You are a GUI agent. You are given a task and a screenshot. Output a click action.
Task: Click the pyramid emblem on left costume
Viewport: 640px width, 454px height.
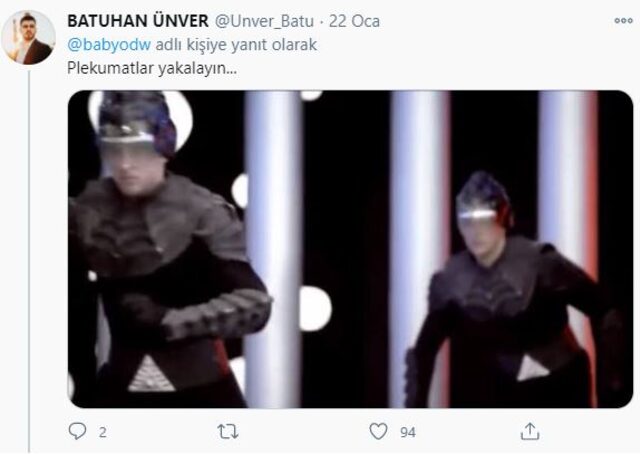pyautogui.click(x=151, y=374)
